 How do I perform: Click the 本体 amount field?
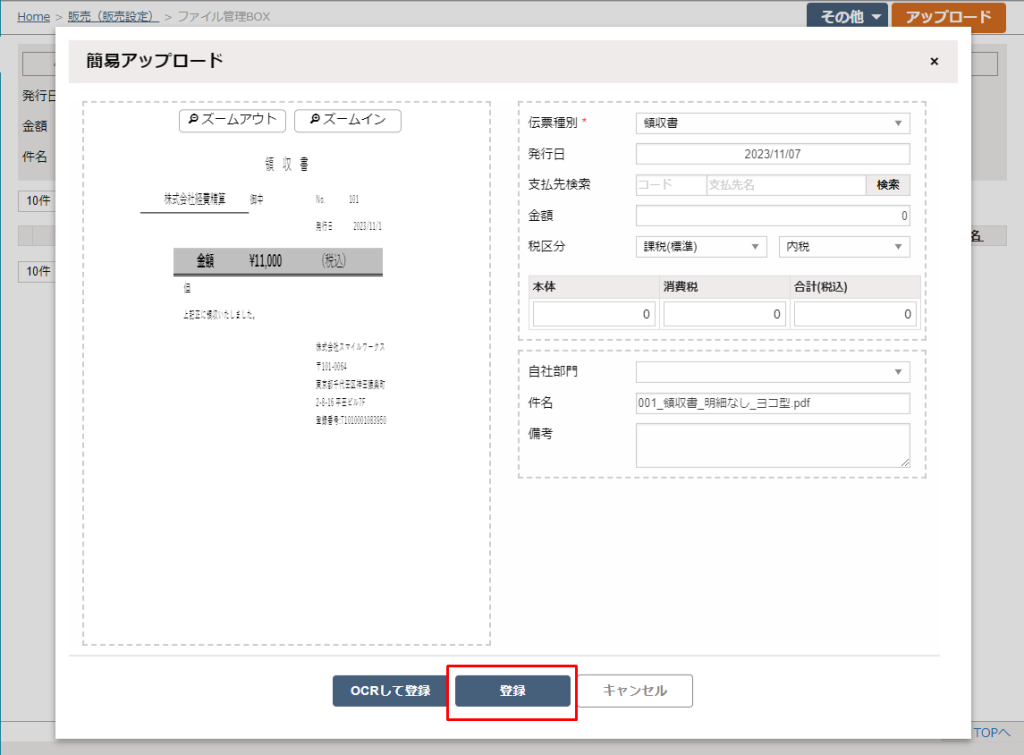[x=594, y=314]
